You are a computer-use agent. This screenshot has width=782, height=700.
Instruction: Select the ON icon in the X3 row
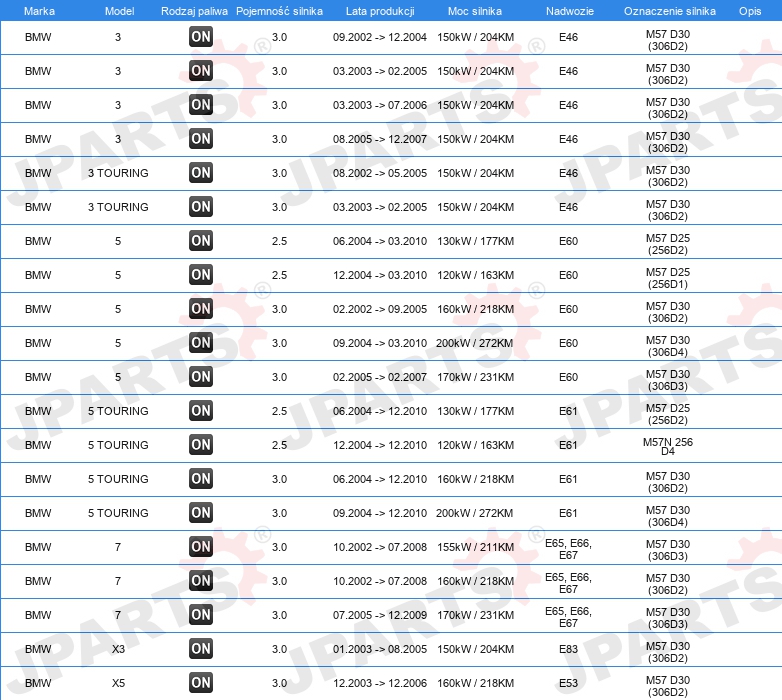201,649
